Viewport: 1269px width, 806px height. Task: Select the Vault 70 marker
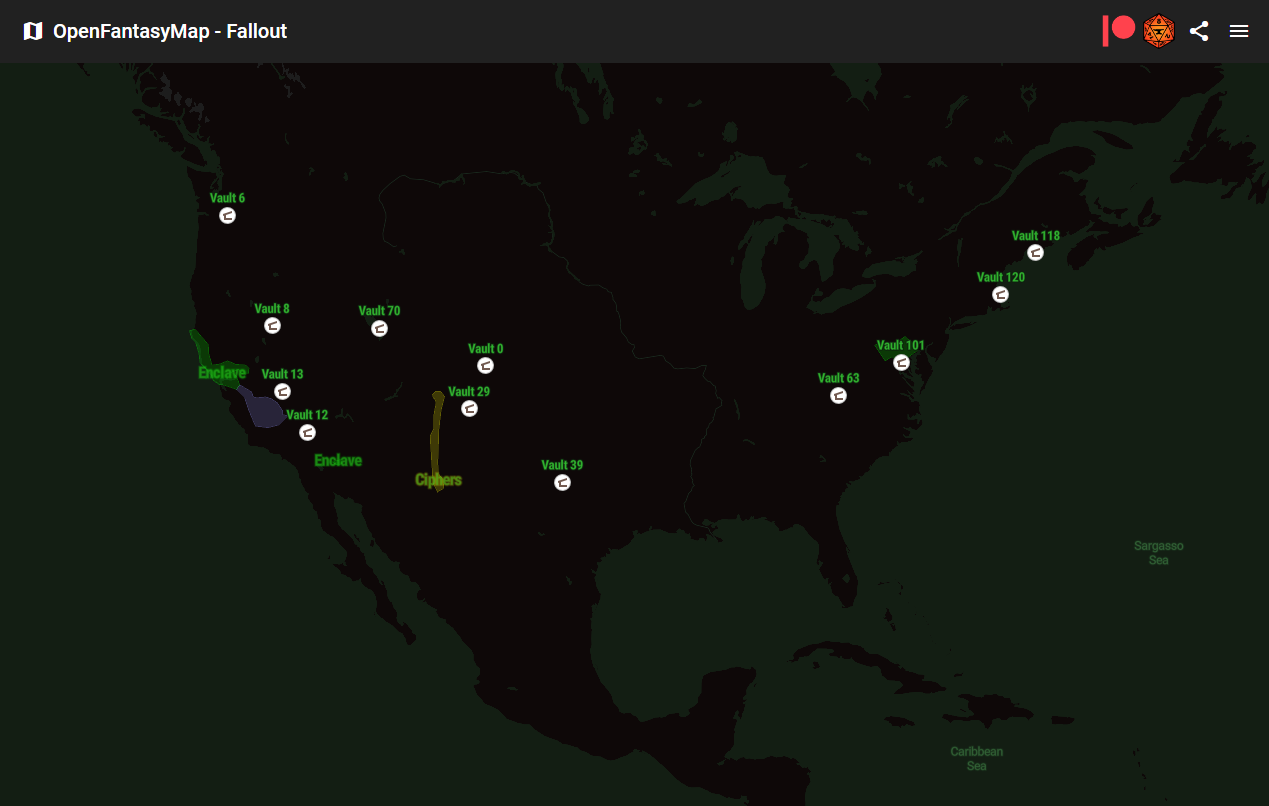(379, 328)
